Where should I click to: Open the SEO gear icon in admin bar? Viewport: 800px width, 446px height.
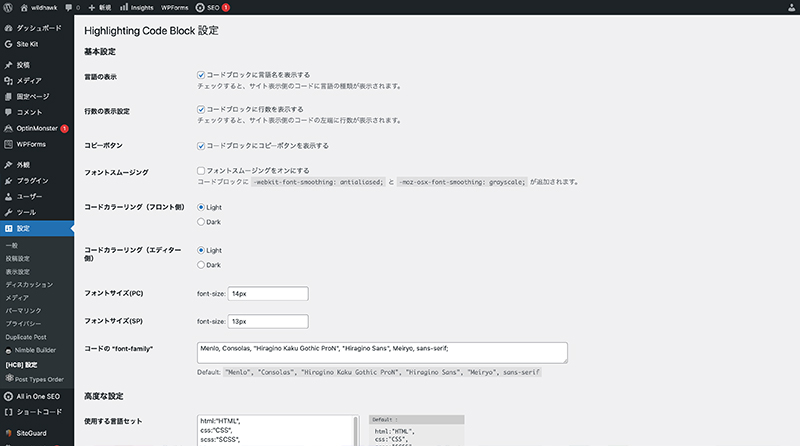tap(199, 6)
